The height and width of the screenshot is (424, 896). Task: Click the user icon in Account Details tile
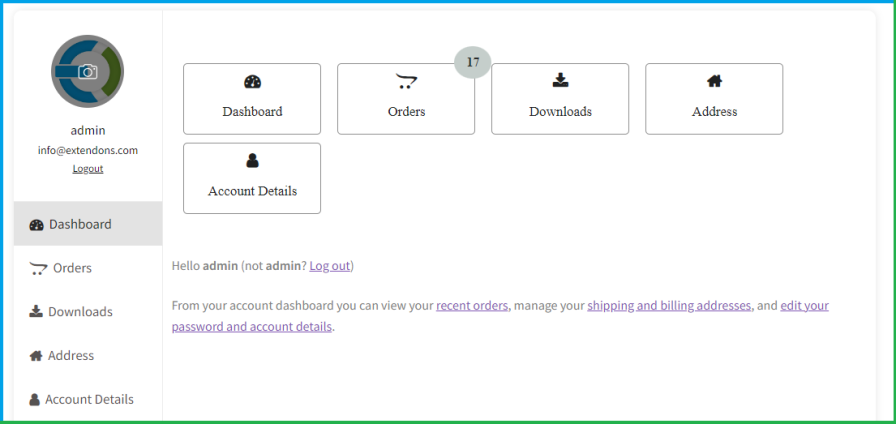252,160
